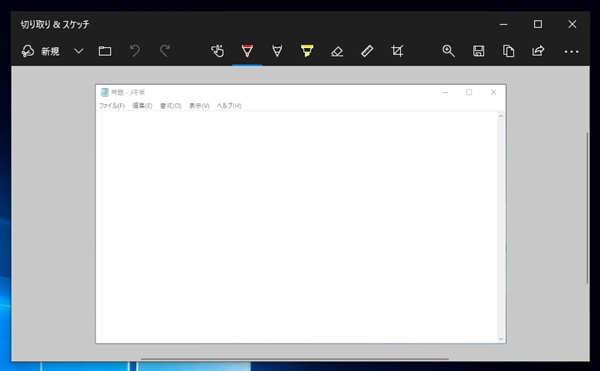Image resolution: width=600 pixels, height=371 pixels.
Task: Click the vertical scrollbar of Snip & Sketch
Action: point(587,208)
